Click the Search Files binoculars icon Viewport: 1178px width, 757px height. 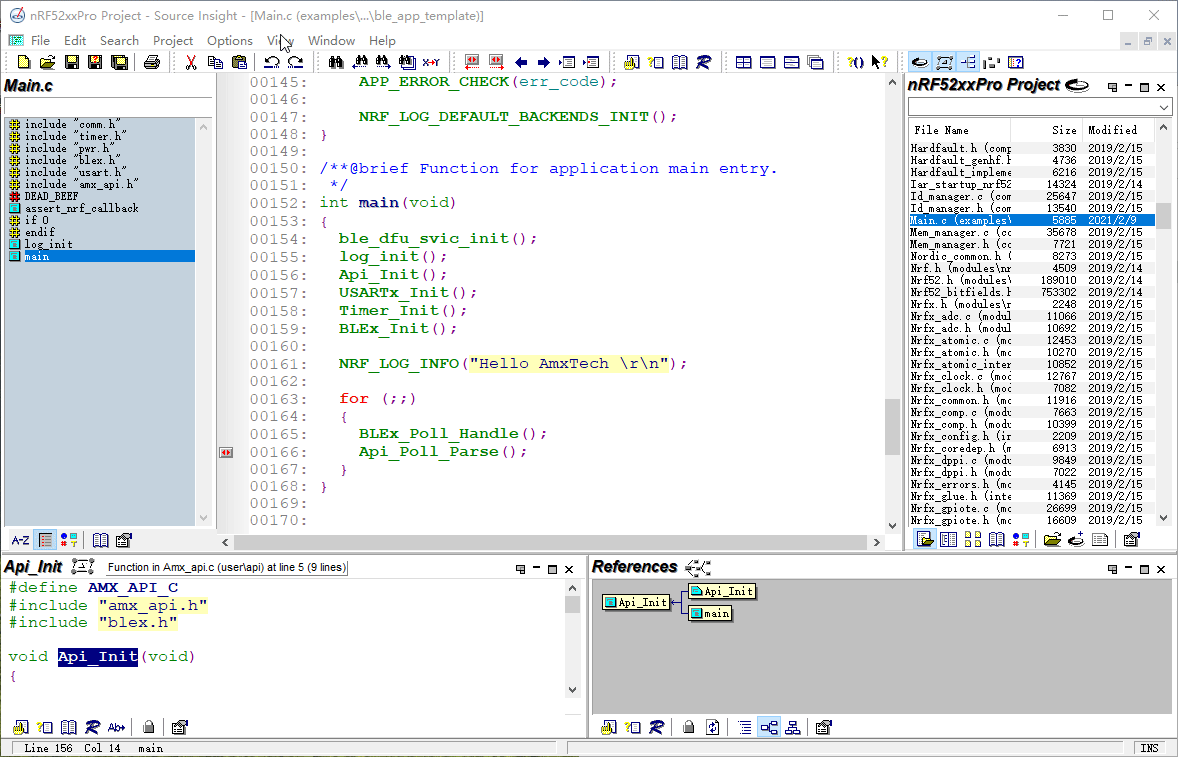[x=407, y=62]
